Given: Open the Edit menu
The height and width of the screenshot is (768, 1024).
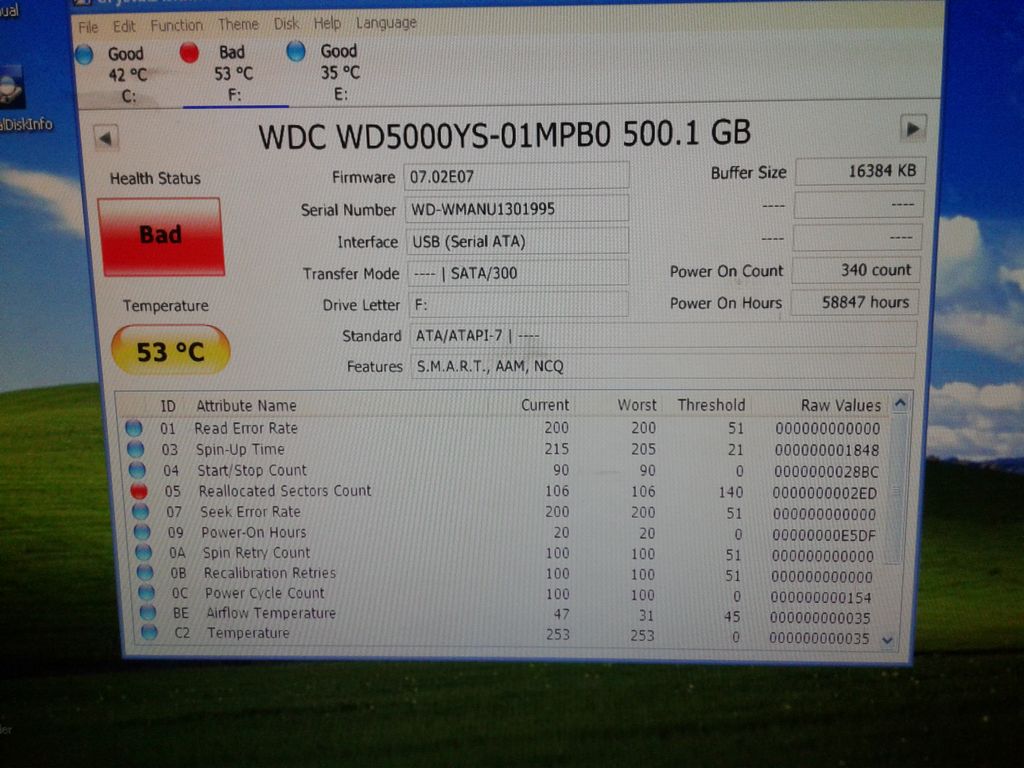Looking at the screenshot, I should pos(123,26).
